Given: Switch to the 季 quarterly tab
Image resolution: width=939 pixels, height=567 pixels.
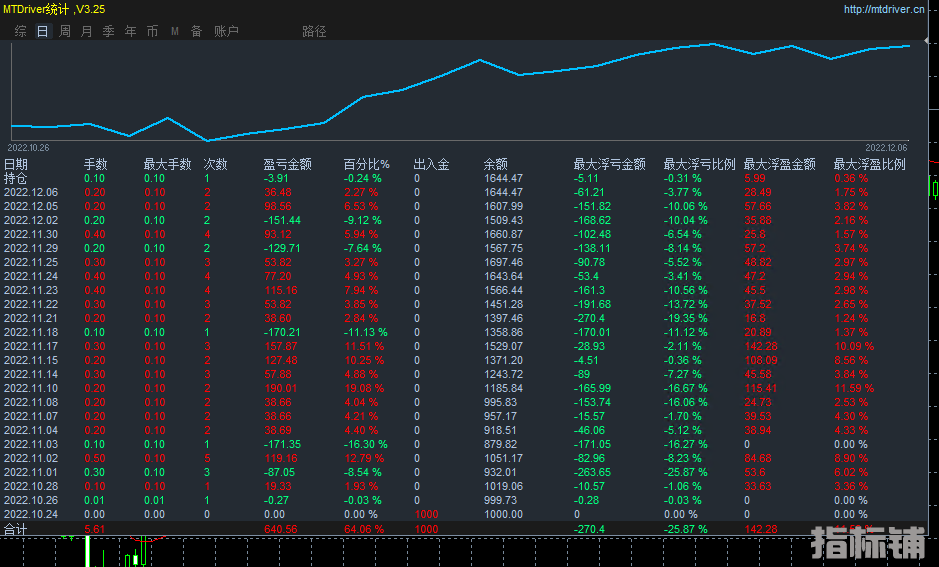Looking at the screenshot, I should (x=108, y=31).
